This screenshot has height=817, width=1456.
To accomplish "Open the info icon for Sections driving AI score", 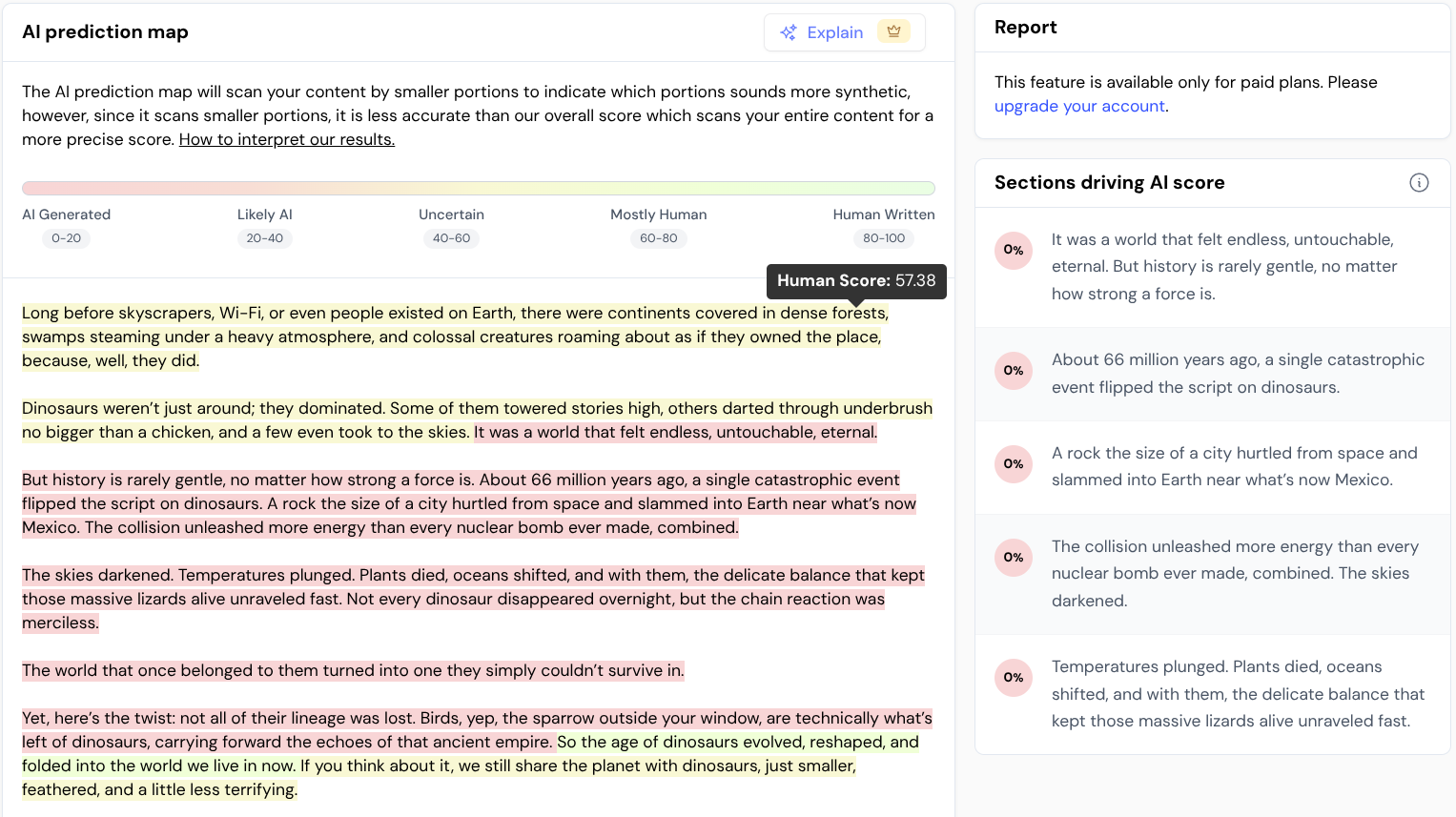I will [x=1419, y=183].
